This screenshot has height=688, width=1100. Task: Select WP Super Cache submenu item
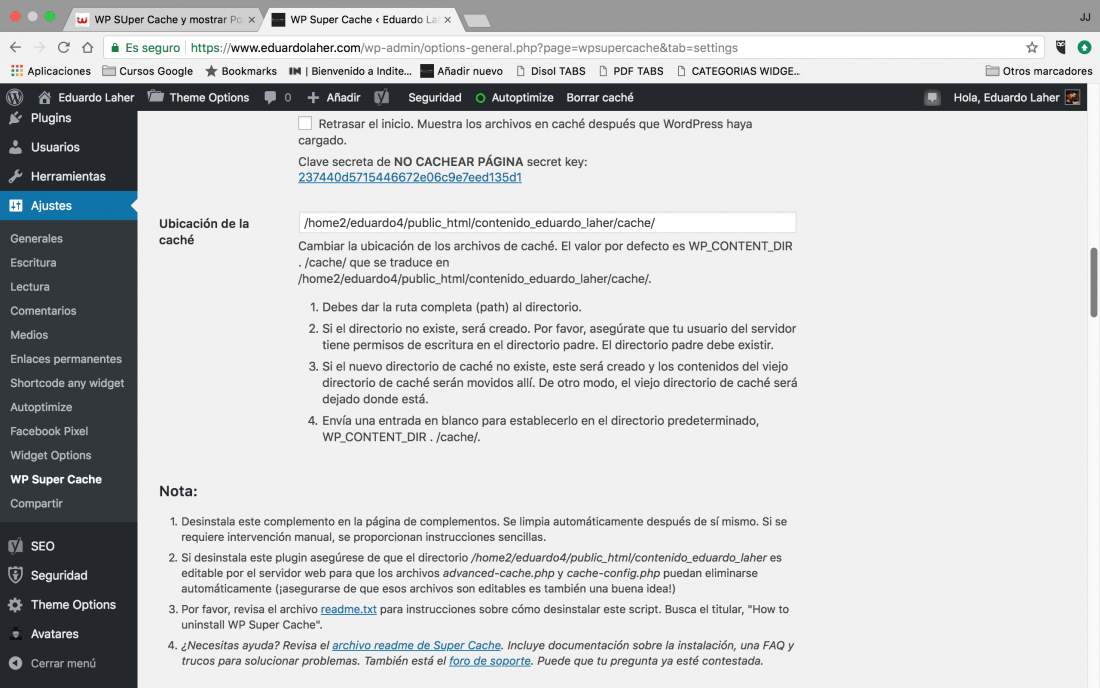pyautogui.click(x=56, y=480)
